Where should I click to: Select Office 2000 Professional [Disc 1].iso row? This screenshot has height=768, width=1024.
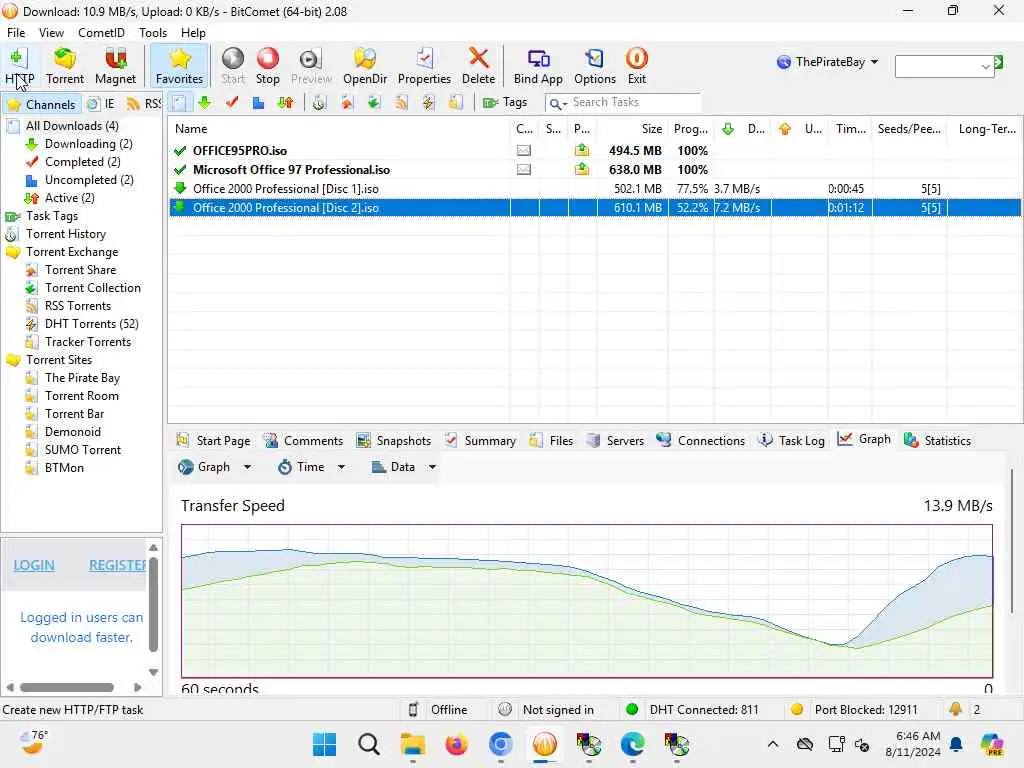594,189
